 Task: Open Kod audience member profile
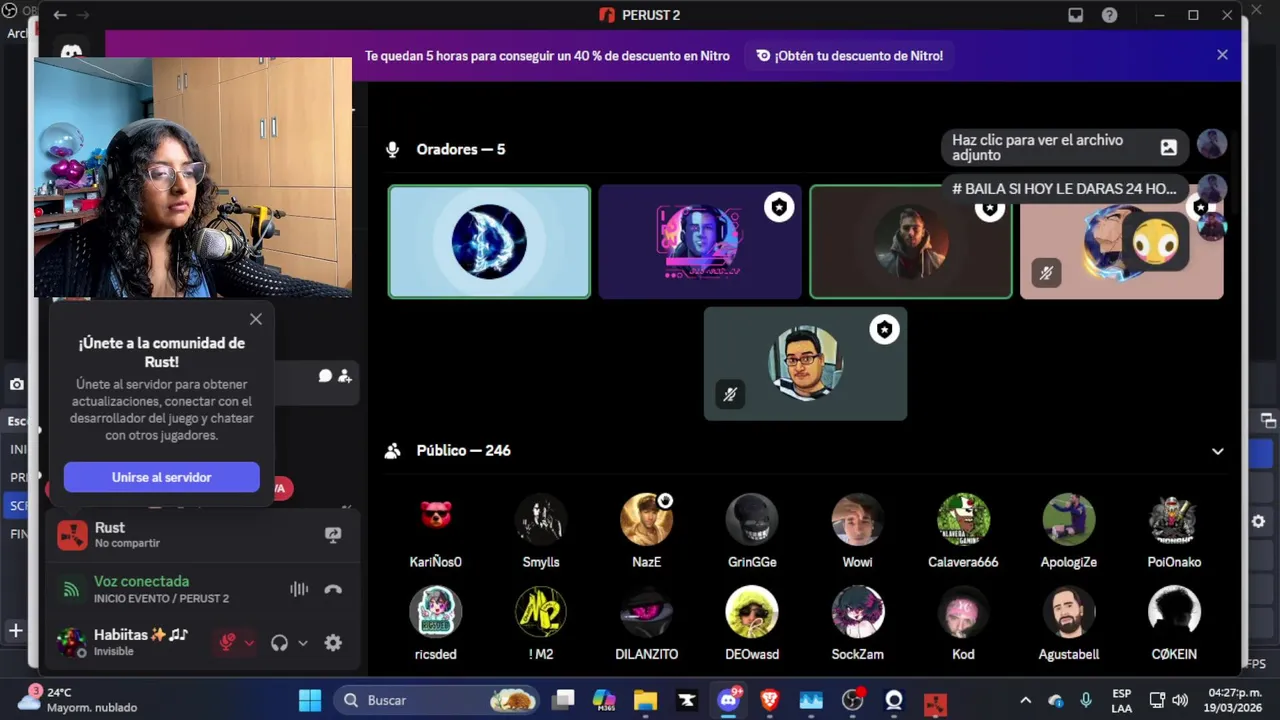(x=963, y=624)
